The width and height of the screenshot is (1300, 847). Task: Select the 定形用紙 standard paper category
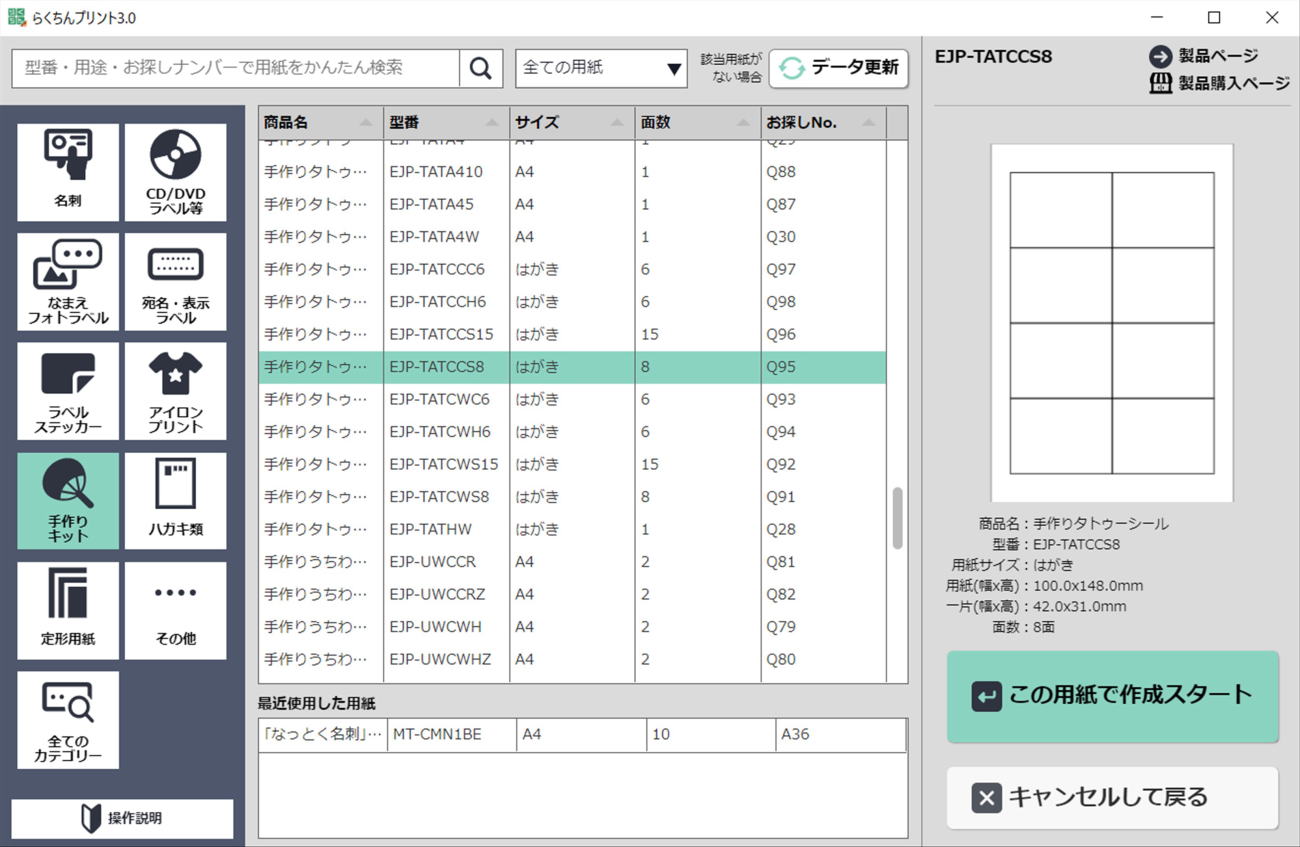click(x=68, y=610)
